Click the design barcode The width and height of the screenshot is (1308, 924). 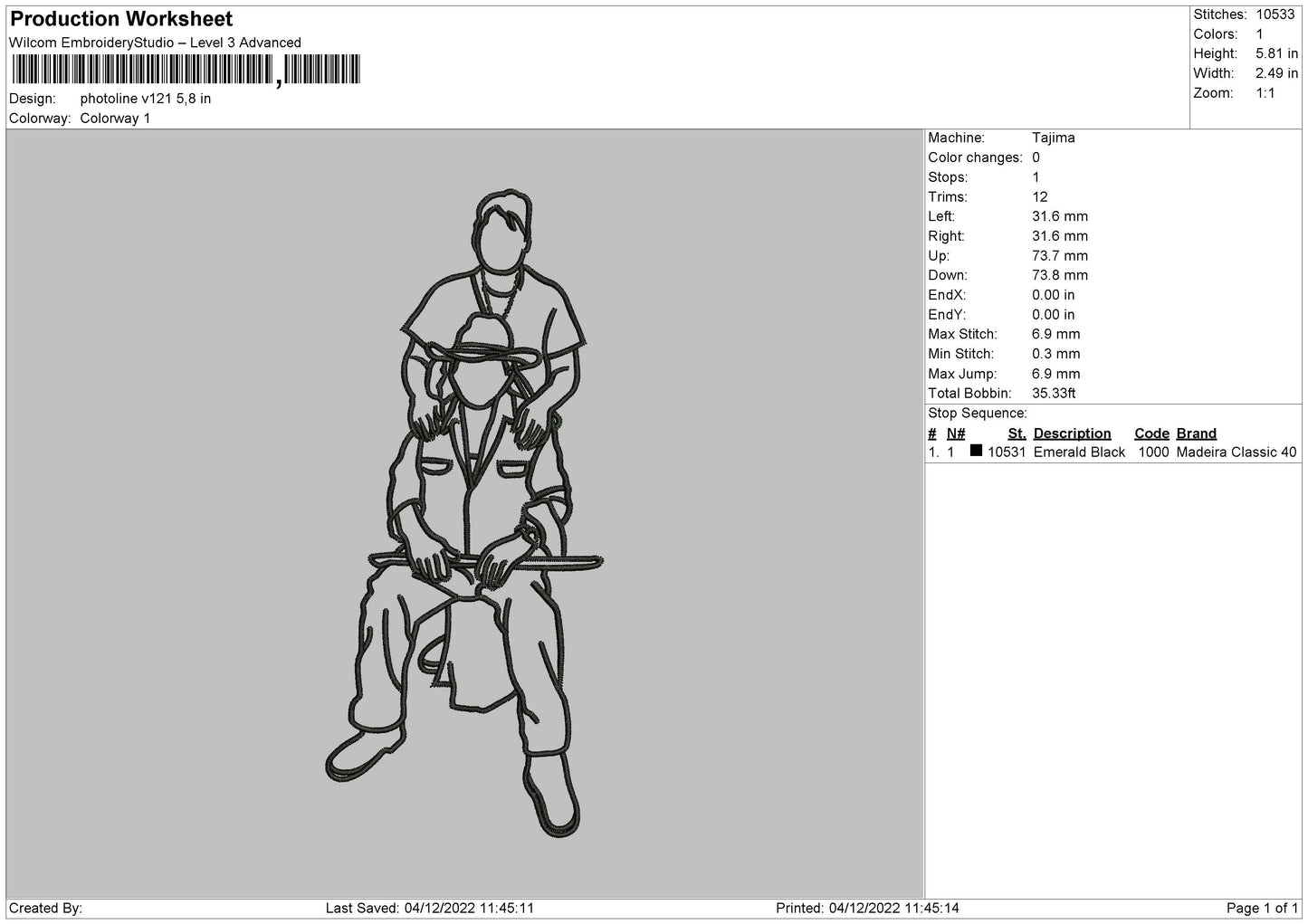(x=186, y=70)
